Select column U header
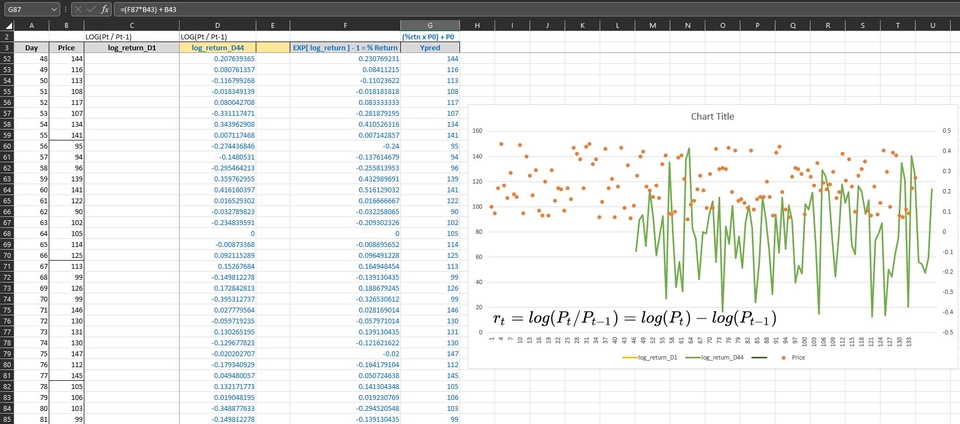This screenshot has height=424, width=960. click(x=933, y=25)
